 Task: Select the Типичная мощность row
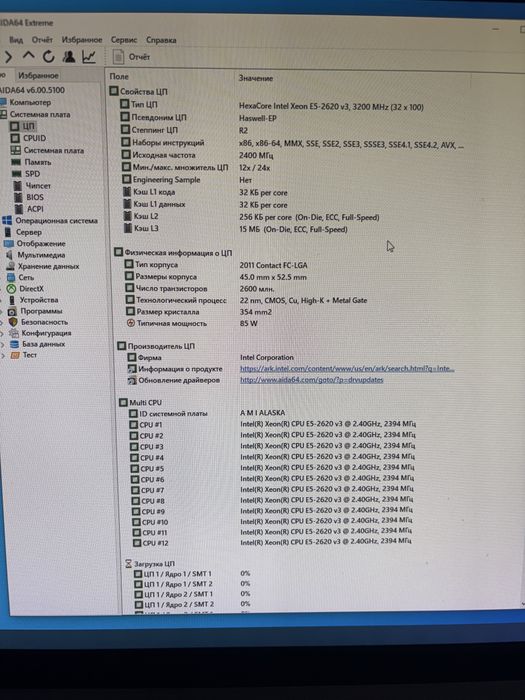(192, 324)
